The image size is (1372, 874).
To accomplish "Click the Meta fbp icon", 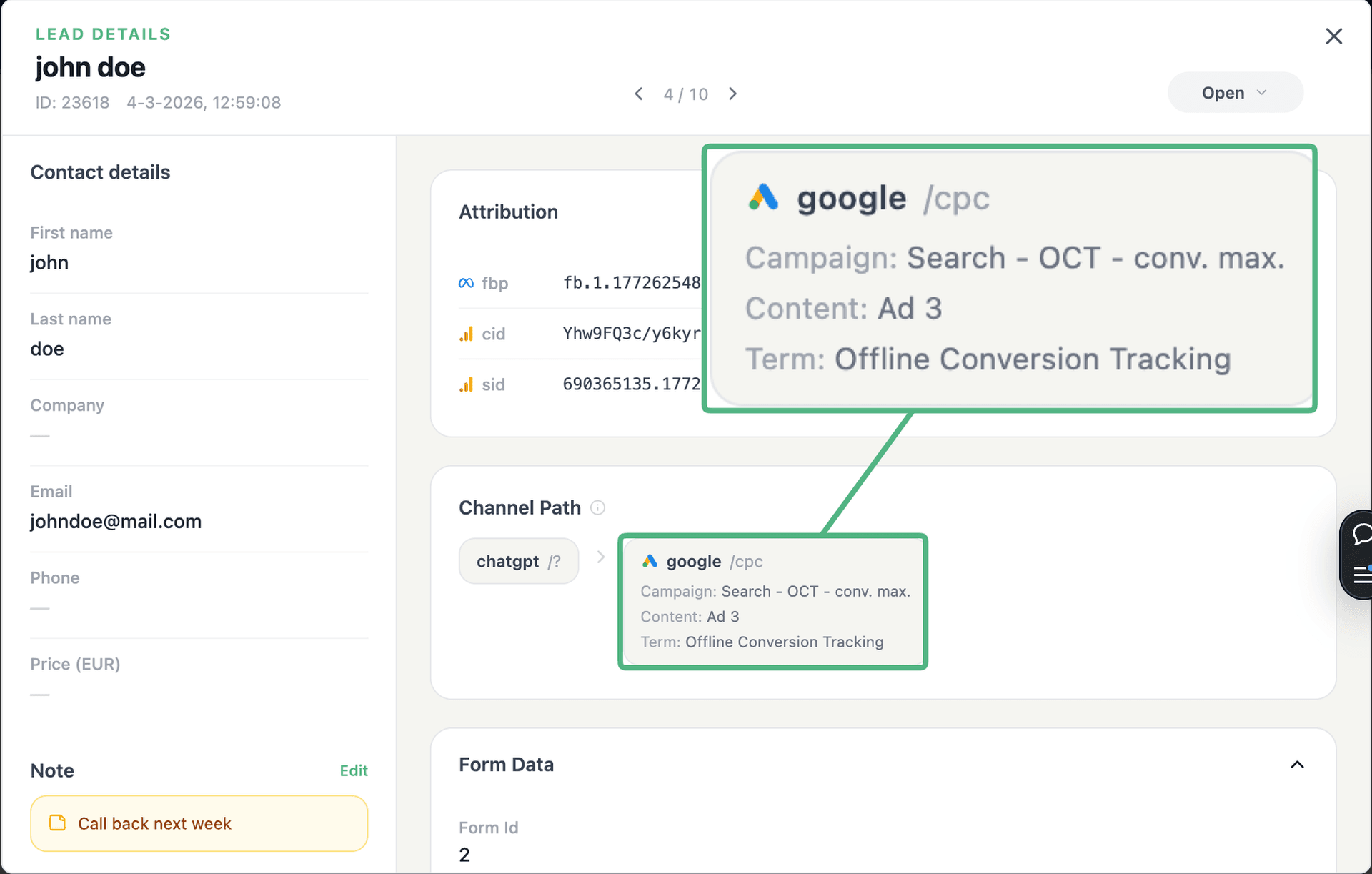I will click(466, 283).
